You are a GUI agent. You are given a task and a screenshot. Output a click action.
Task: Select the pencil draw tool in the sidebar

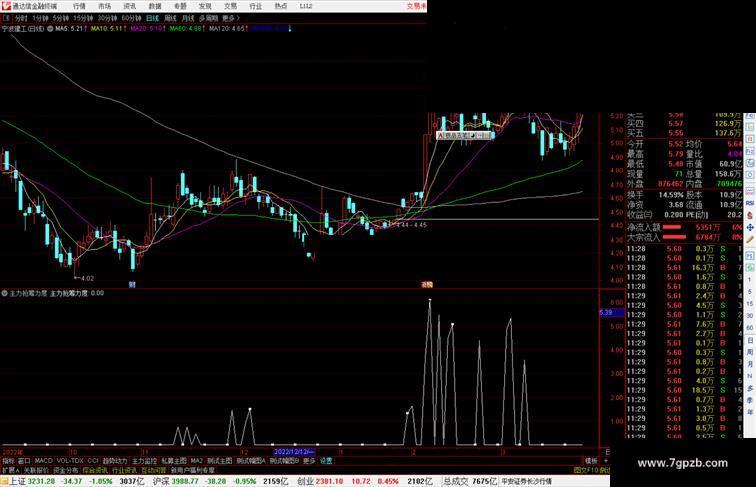coord(750,239)
